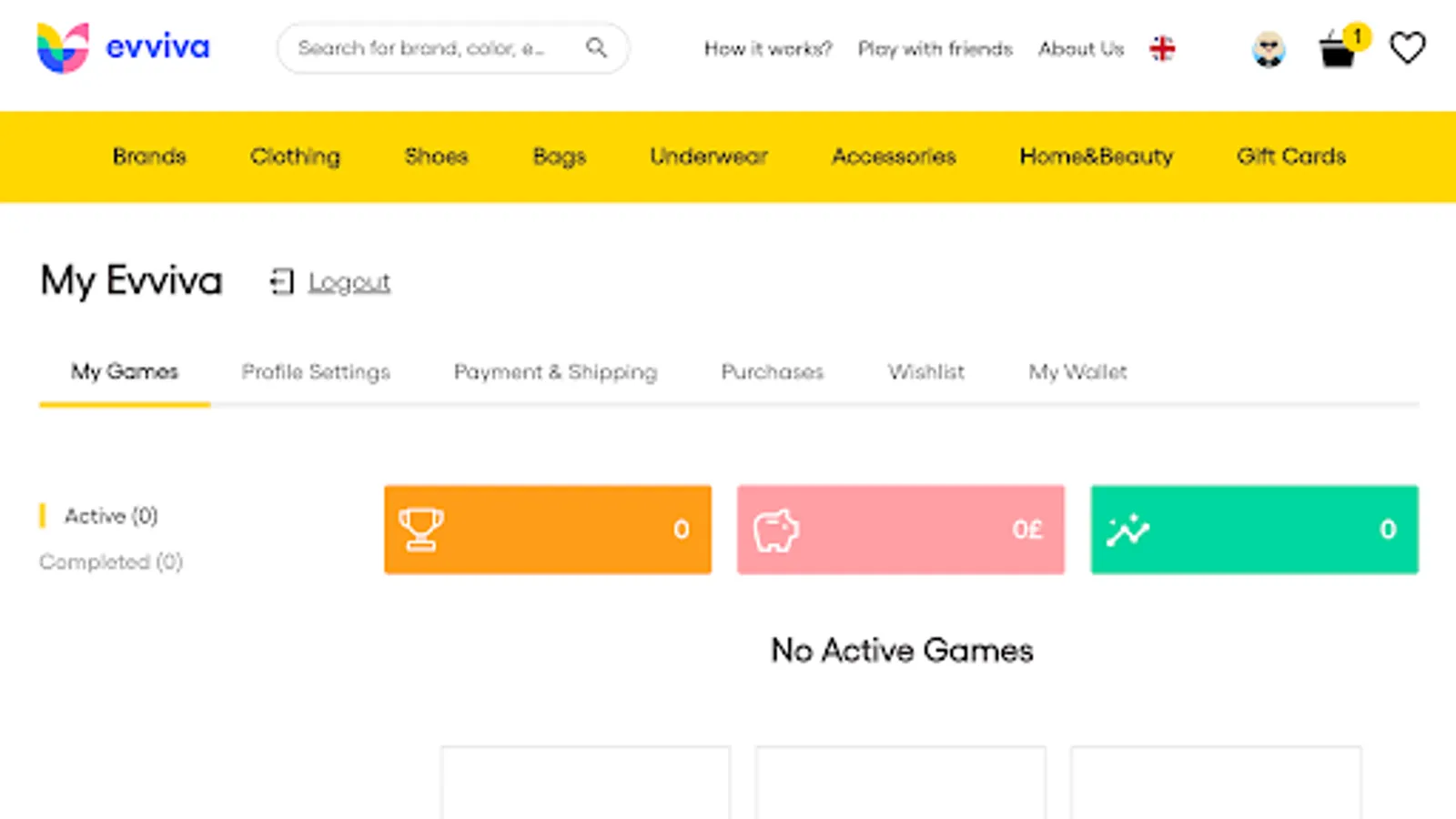This screenshot has width=1456, height=819.
Task: Click the piggy bank icon
Action: click(775, 530)
